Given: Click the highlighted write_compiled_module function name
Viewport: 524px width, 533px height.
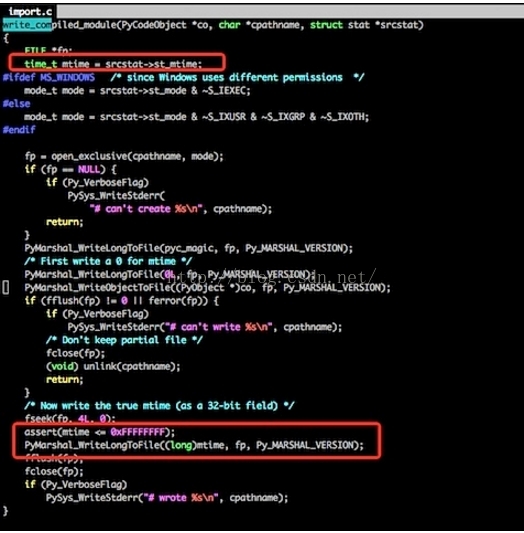Looking at the screenshot, I should pyautogui.click(x=27, y=25).
